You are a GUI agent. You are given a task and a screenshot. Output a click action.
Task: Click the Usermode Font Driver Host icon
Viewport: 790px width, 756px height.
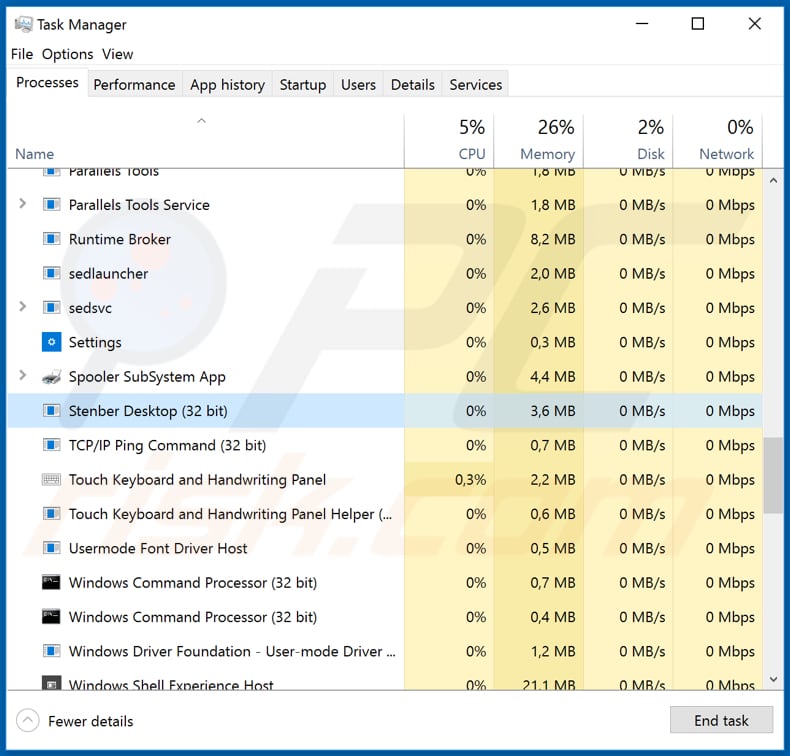(51, 548)
